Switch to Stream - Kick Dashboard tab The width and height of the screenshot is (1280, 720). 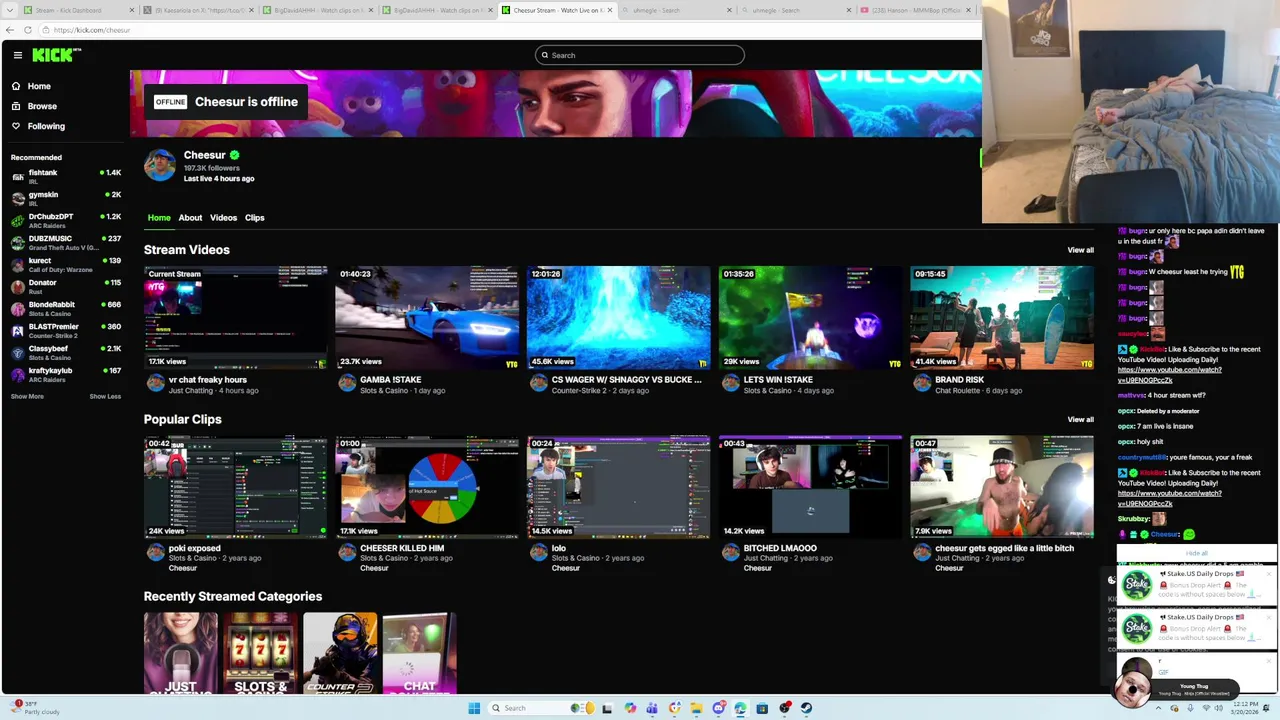click(x=78, y=10)
